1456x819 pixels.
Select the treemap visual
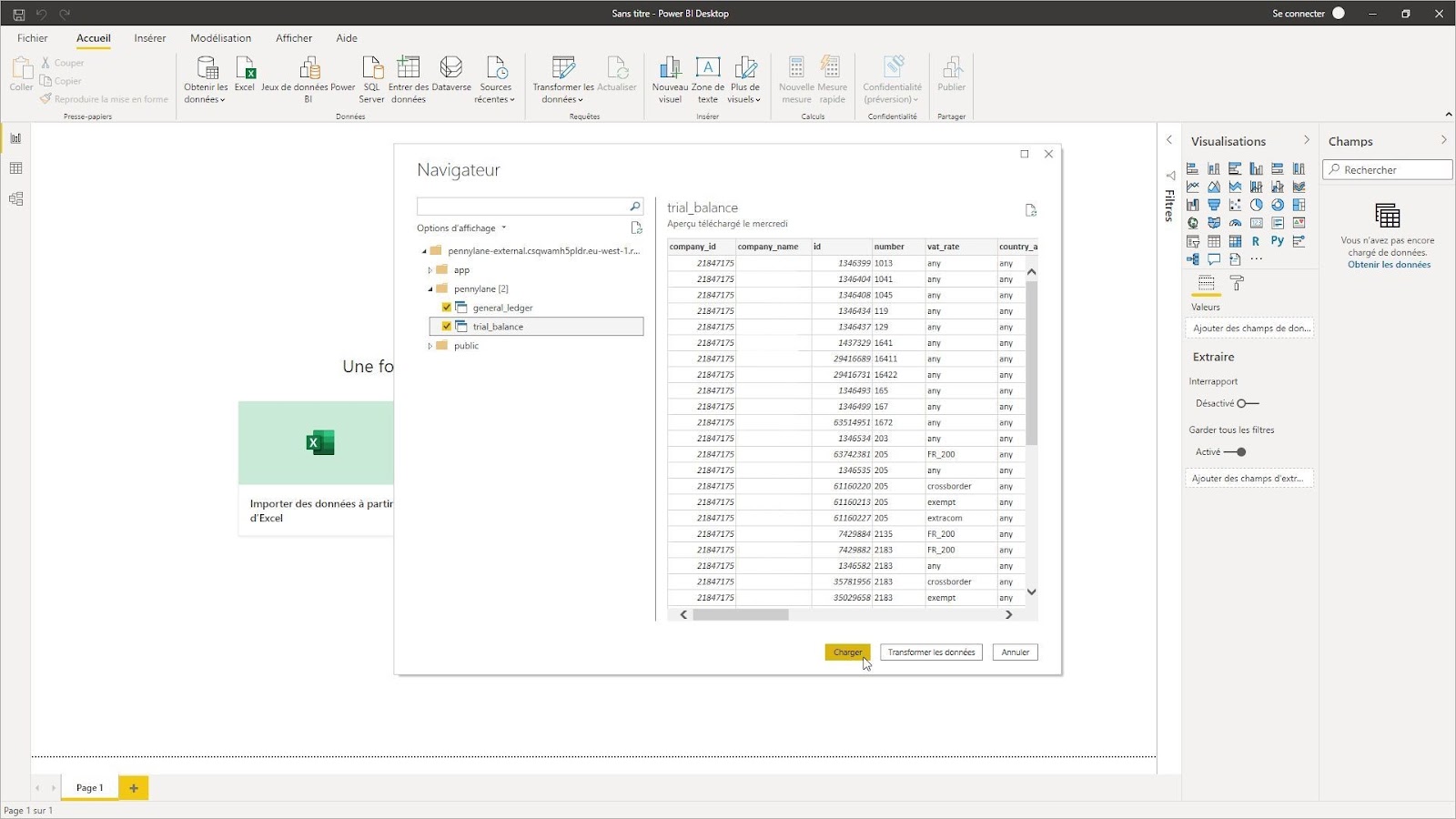1299,205
